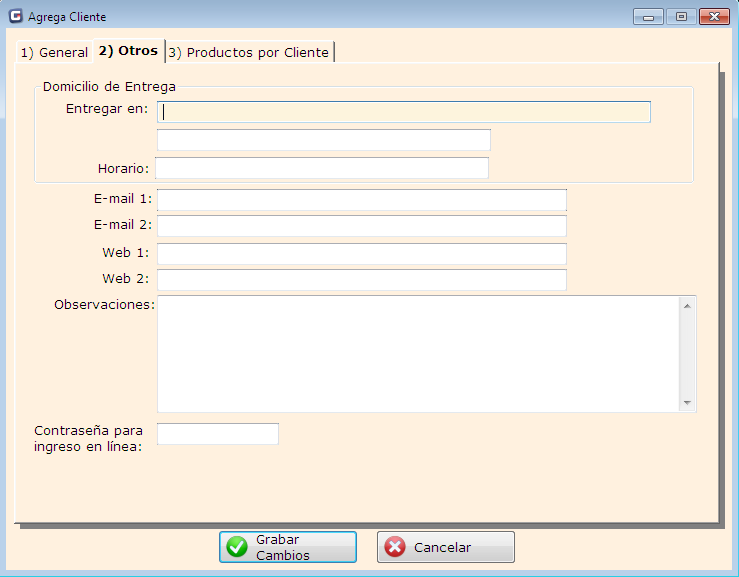Image resolution: width=739 pixels, height=577 pixels.
Task: Open the 3) Productos por Cliente tab
Action: 249,52
